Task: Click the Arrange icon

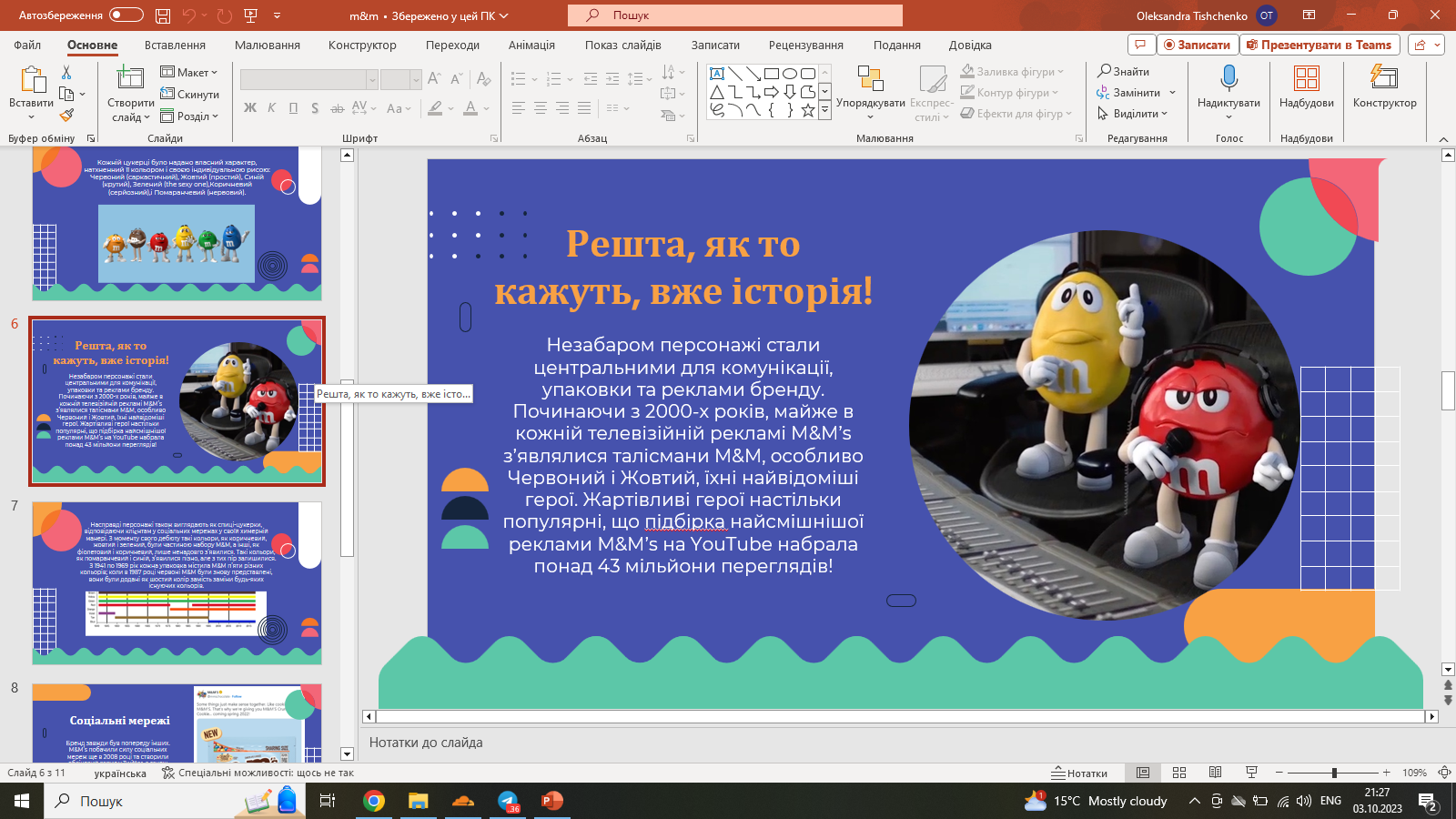Action: (871, 79)
